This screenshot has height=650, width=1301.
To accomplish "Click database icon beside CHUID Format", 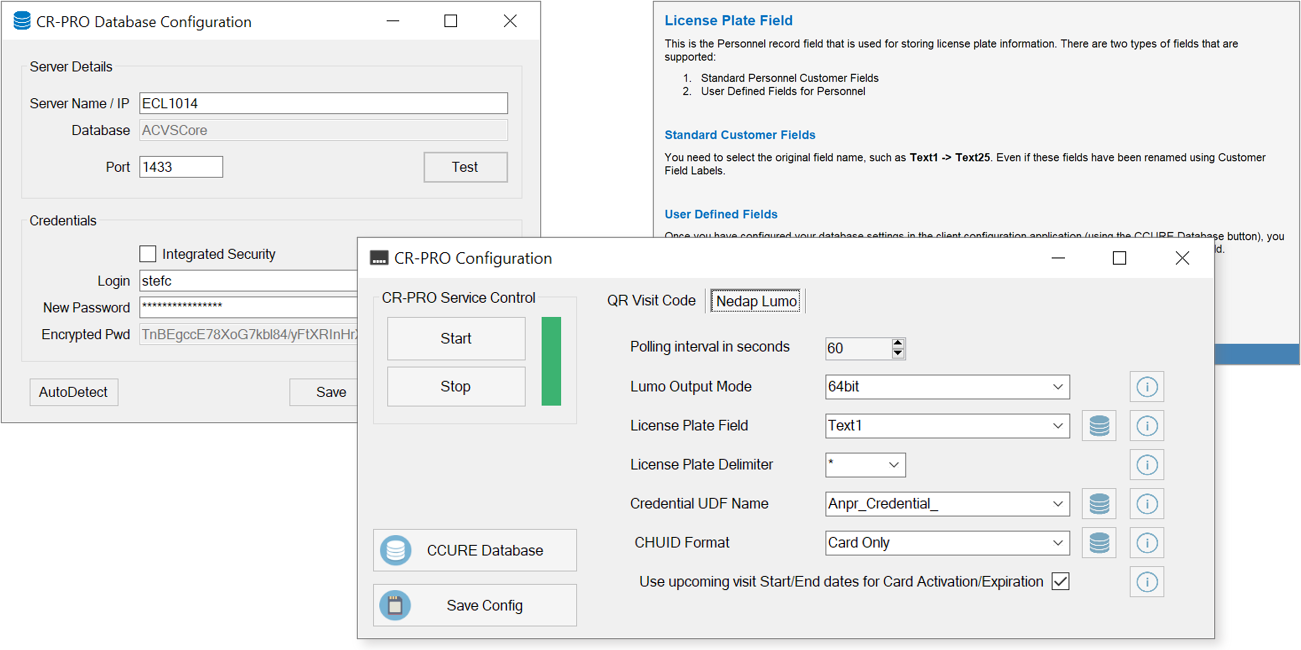I will tap(1099, 543).
